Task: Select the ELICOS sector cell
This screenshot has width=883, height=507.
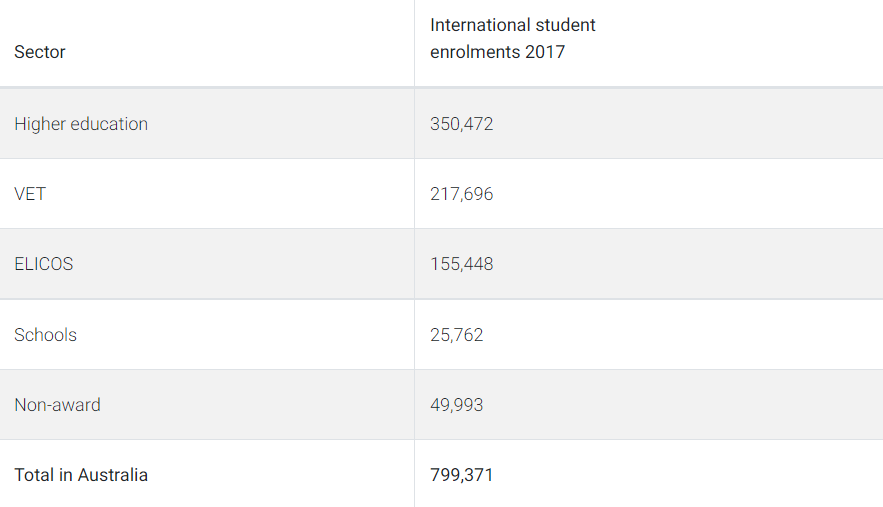Action: 44,264
